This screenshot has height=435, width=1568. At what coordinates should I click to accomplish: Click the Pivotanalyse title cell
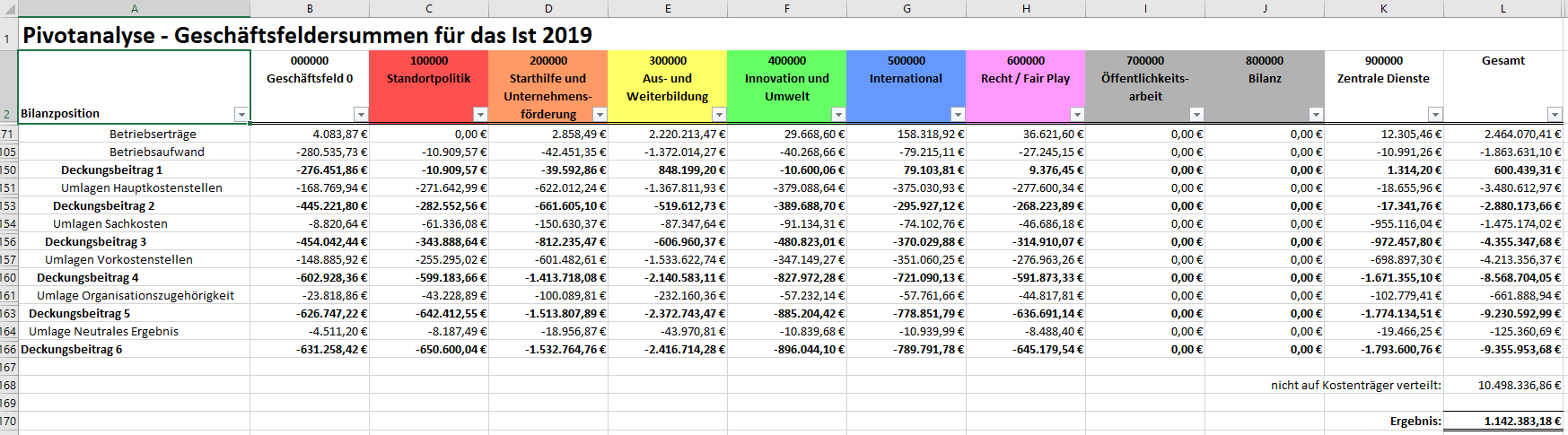[x=307, y=35]
